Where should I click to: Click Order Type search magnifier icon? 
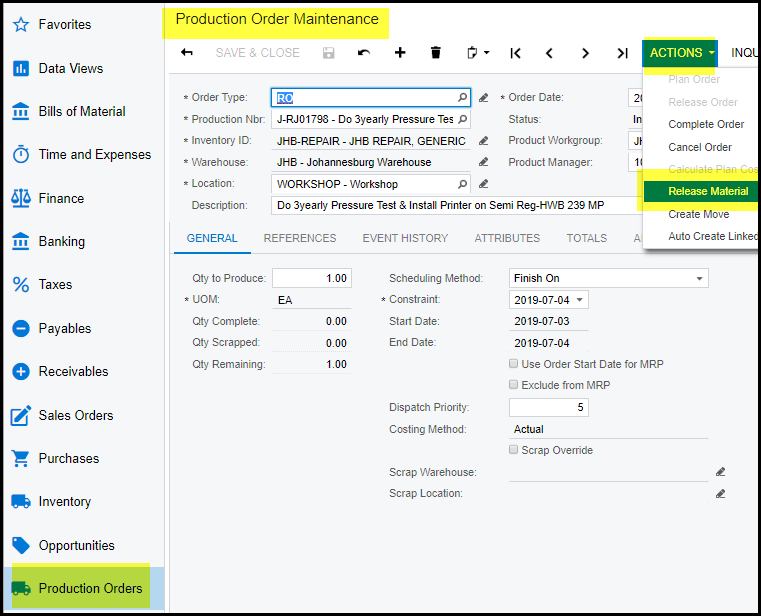(462, 98)
